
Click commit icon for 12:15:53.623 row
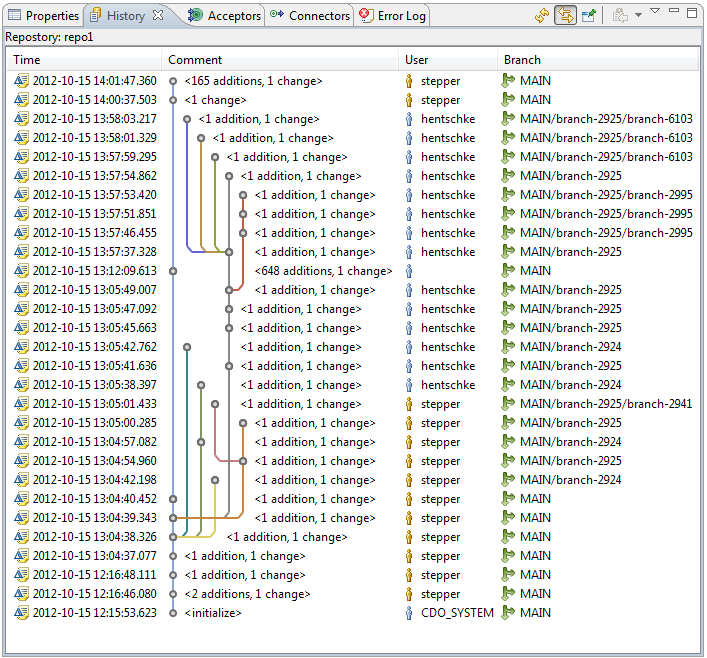[22, 612]
